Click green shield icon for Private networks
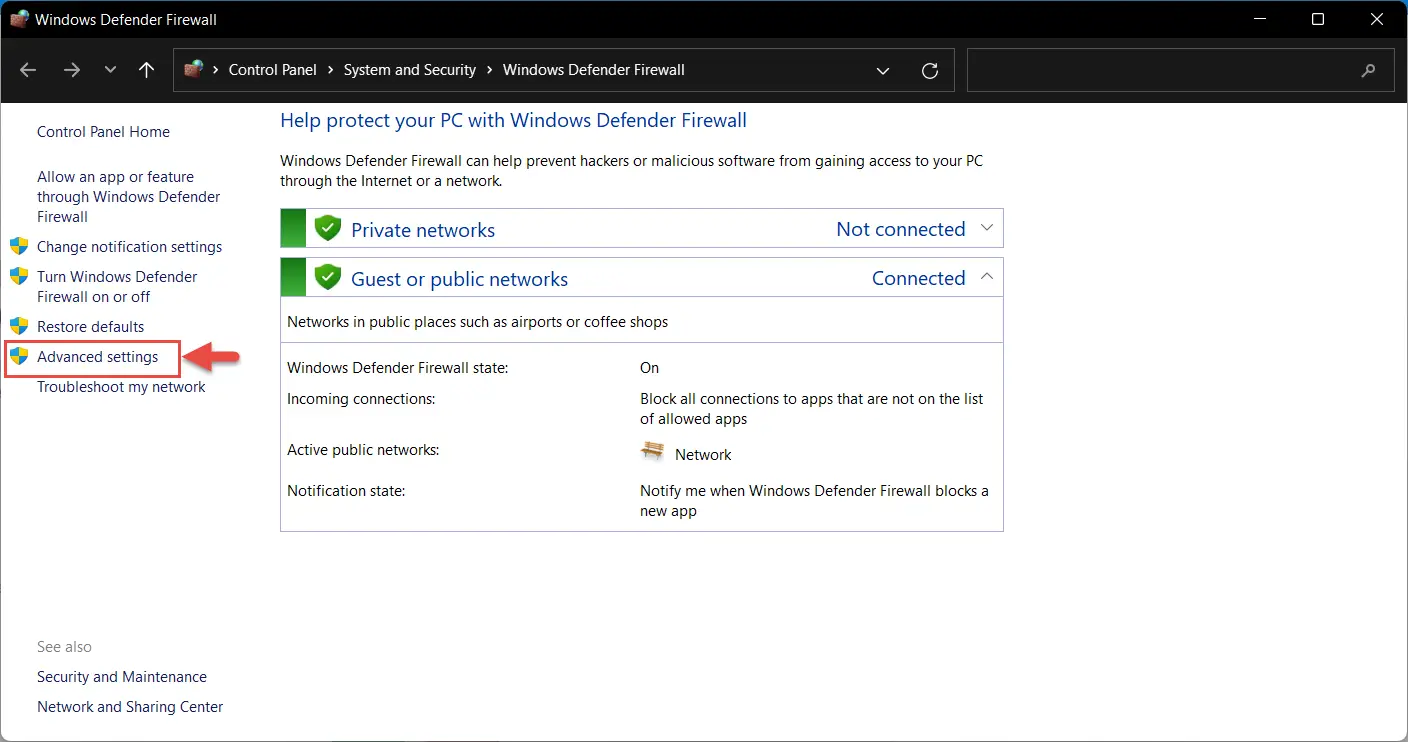 (328, 228)
